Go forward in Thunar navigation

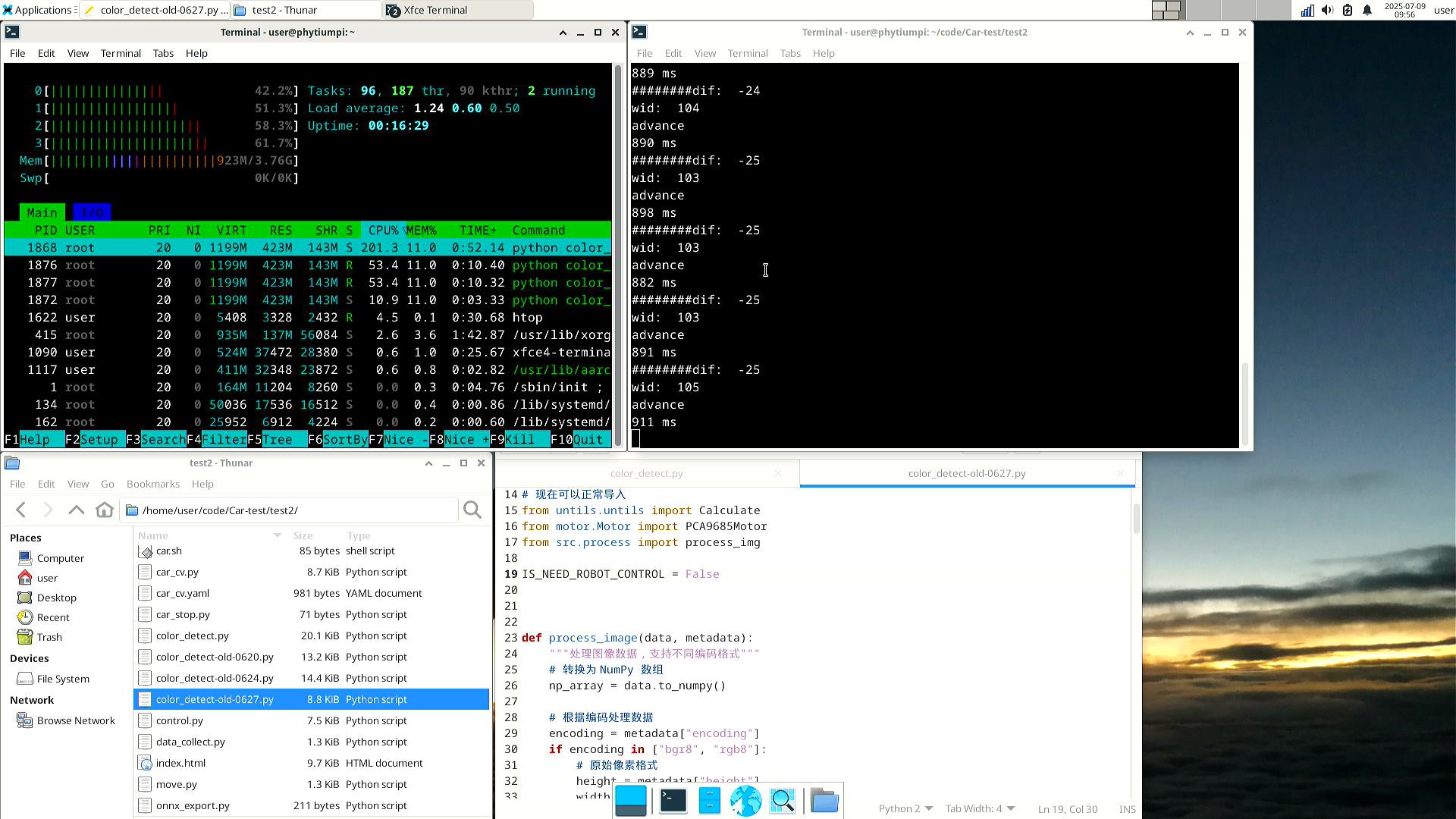[x=48, y=510]
